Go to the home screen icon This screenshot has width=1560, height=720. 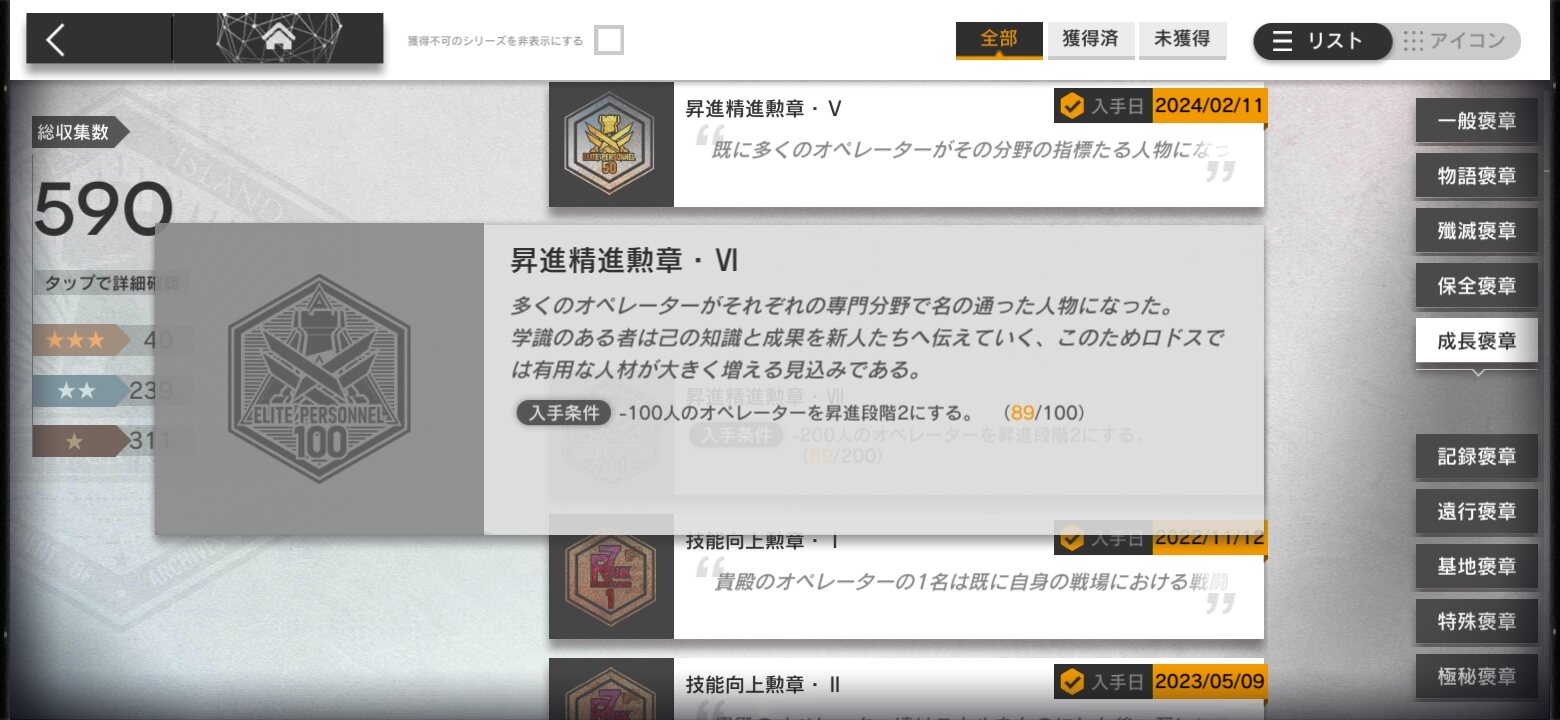pos(279,38)
